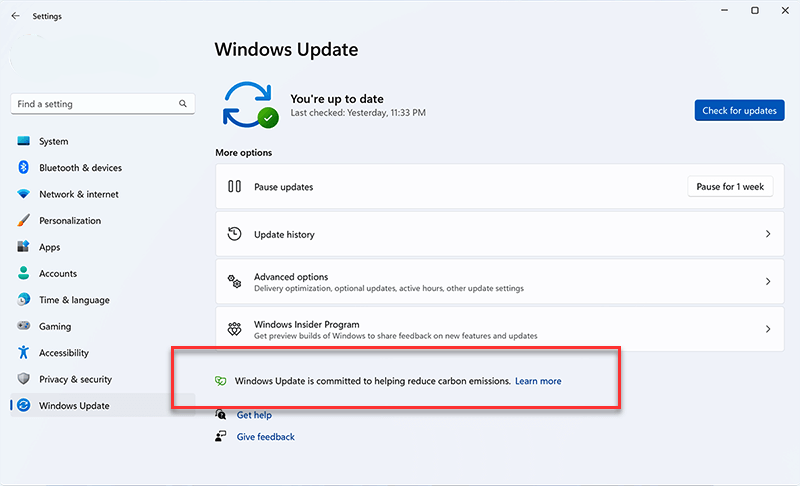
Task: Click the Windows Insider Program row title
Action: click(x=307, y=324)
